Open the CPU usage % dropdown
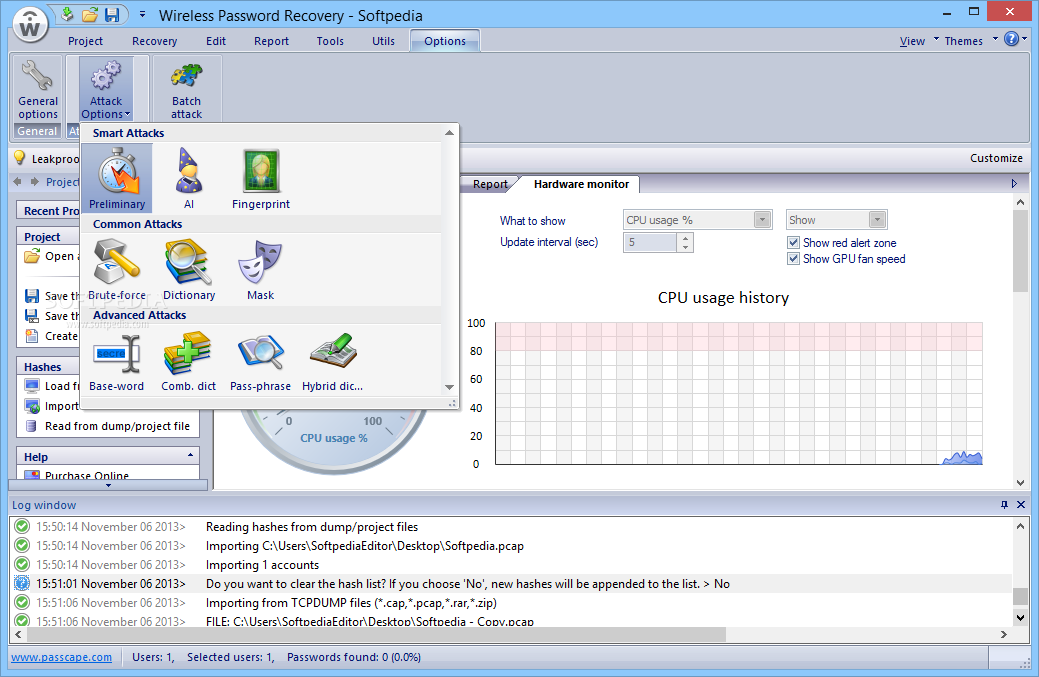 click(763, 219)
